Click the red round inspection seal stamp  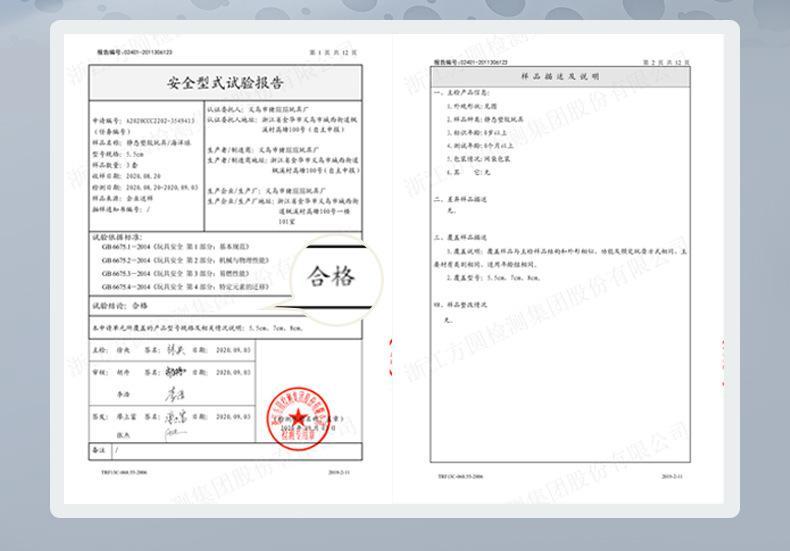tap(298, 419)
